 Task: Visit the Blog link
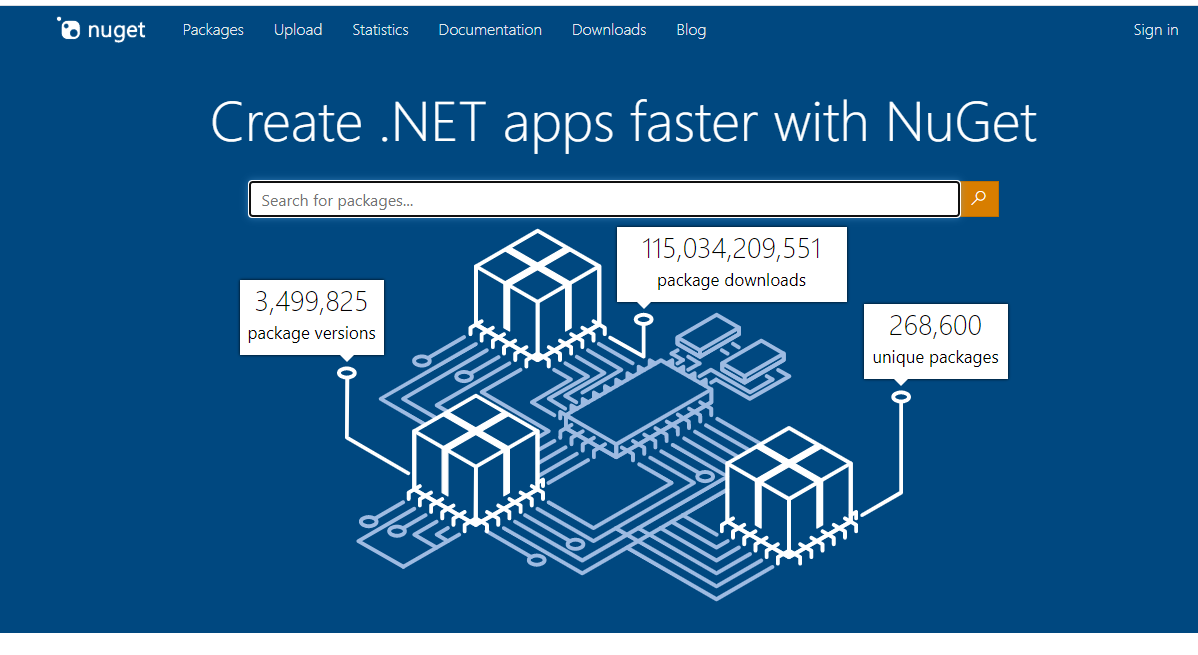[691, 30]
